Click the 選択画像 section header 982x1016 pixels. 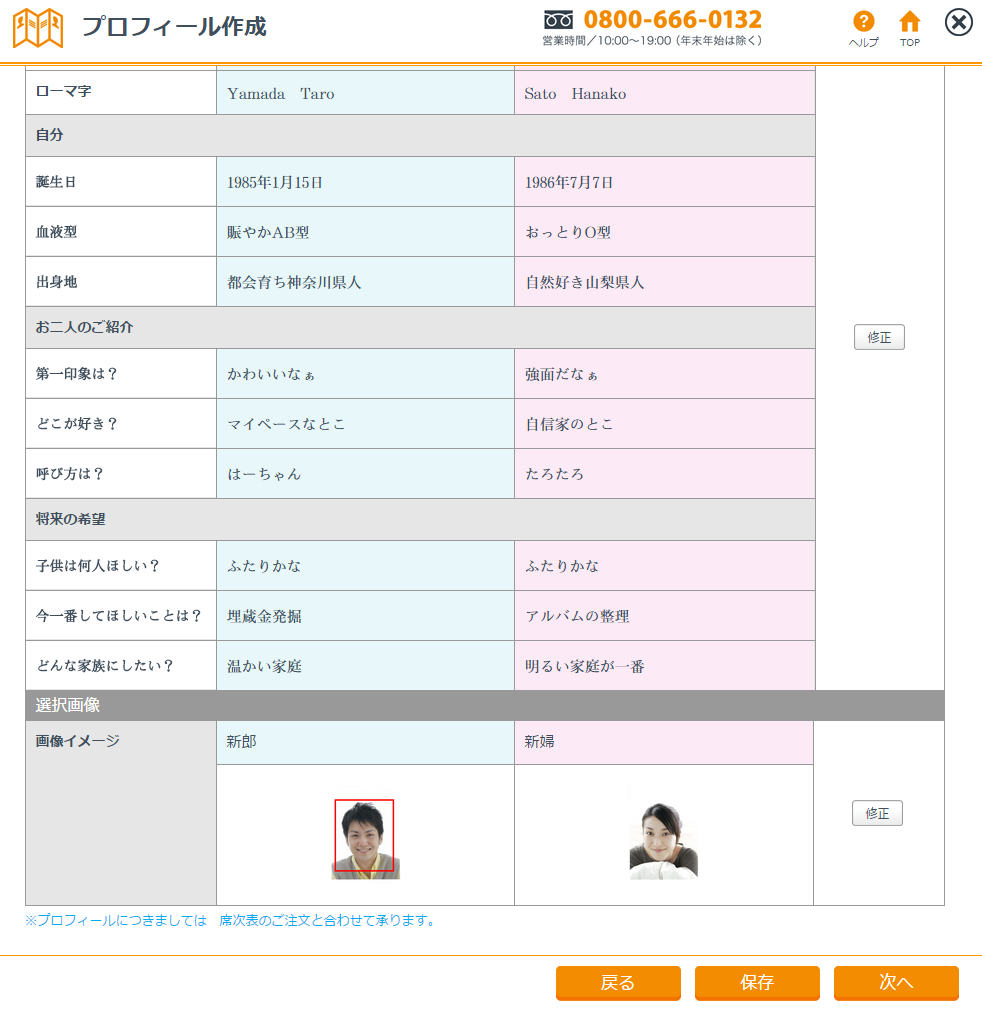point(484,706)
